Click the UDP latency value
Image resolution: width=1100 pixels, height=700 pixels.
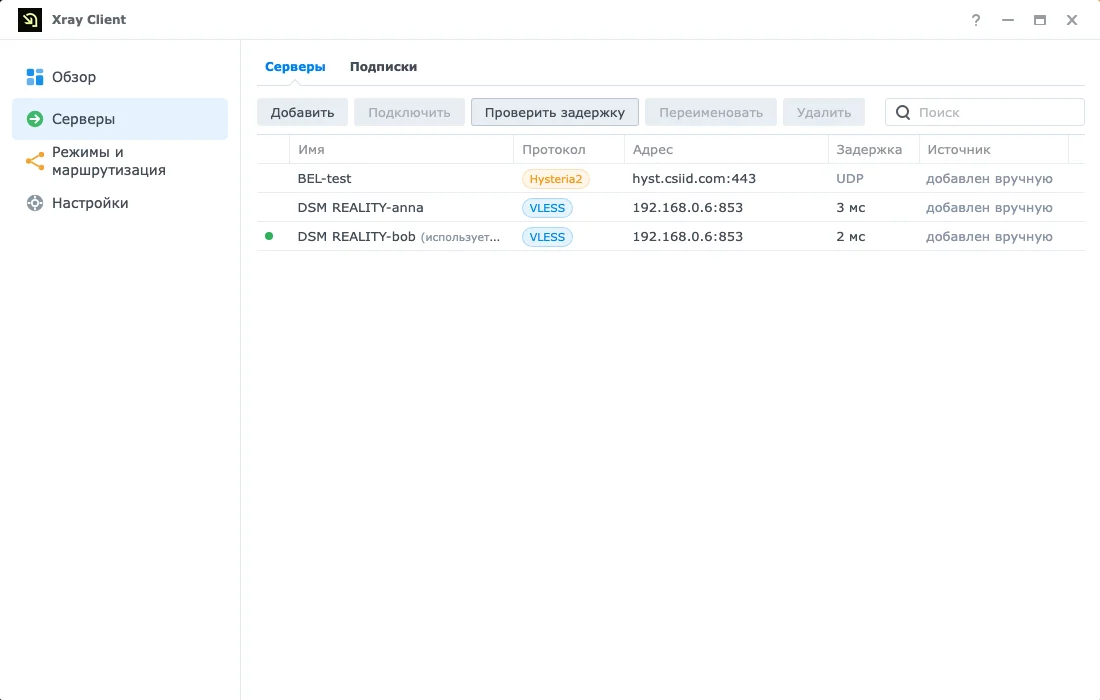pos(849,178)
